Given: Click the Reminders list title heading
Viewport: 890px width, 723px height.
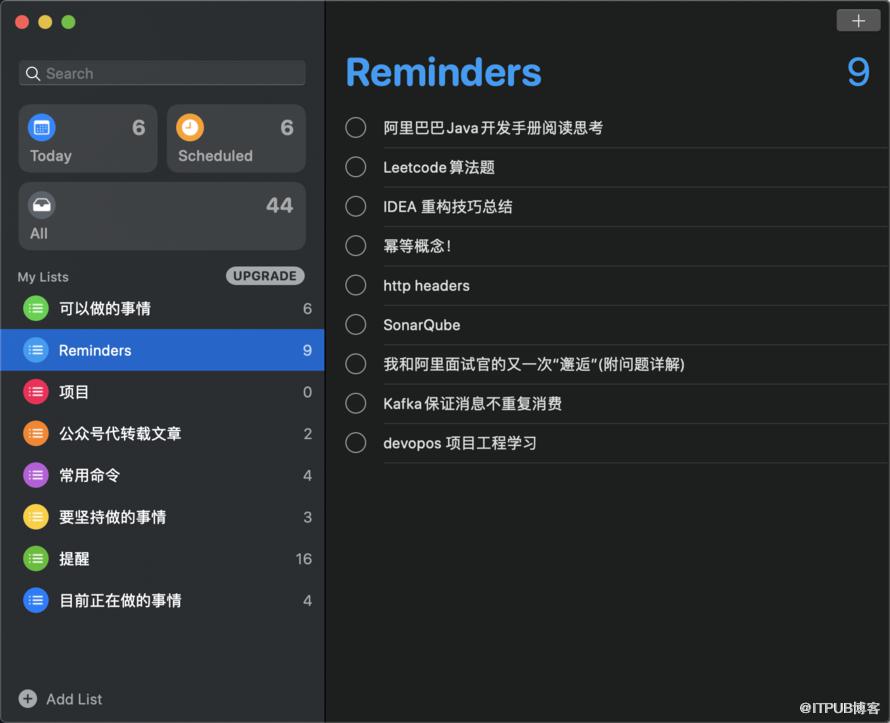Looking at the screenshot, I should [443, 73].
